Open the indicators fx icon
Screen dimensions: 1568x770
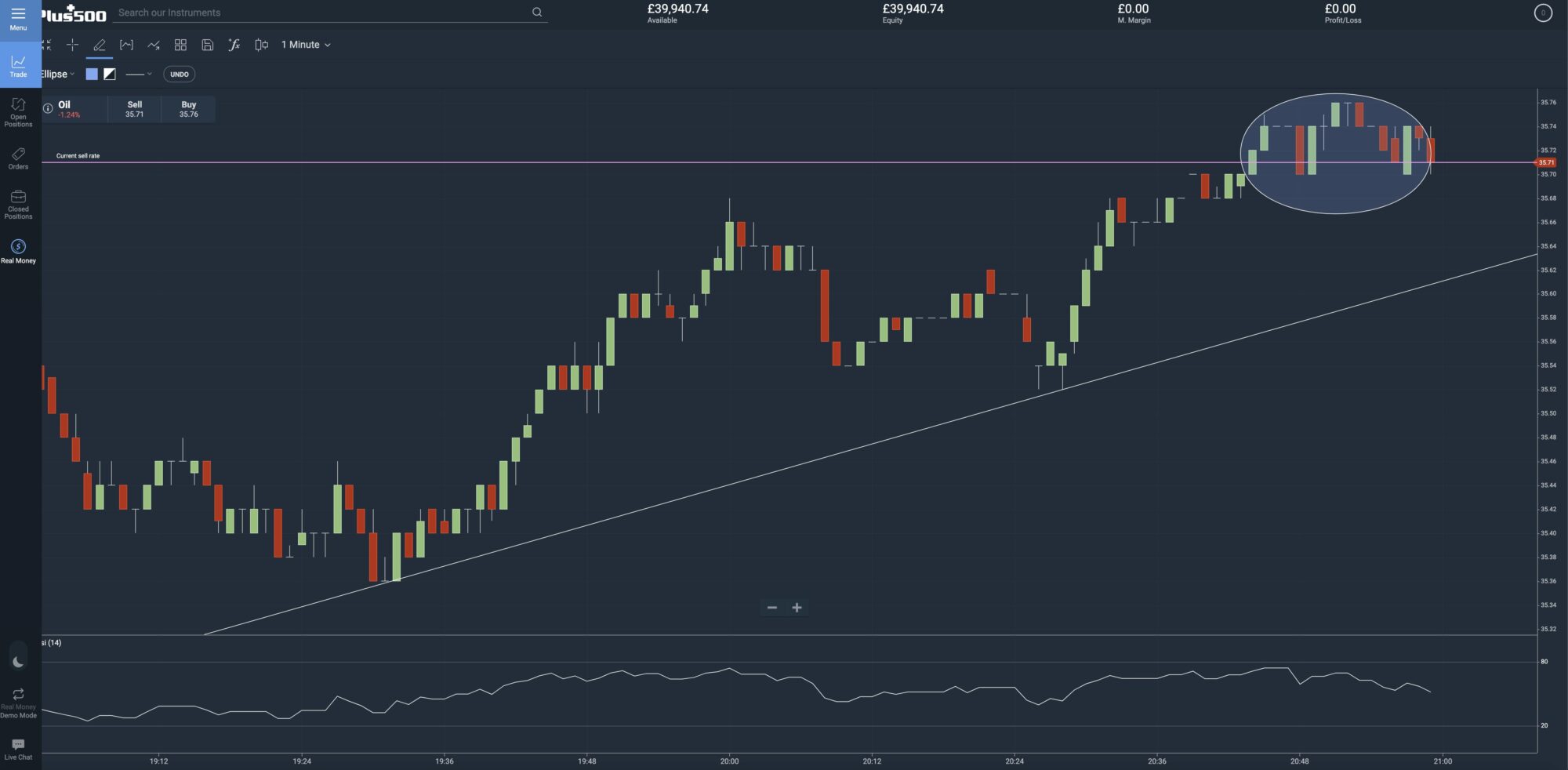(x=234, y=45)
